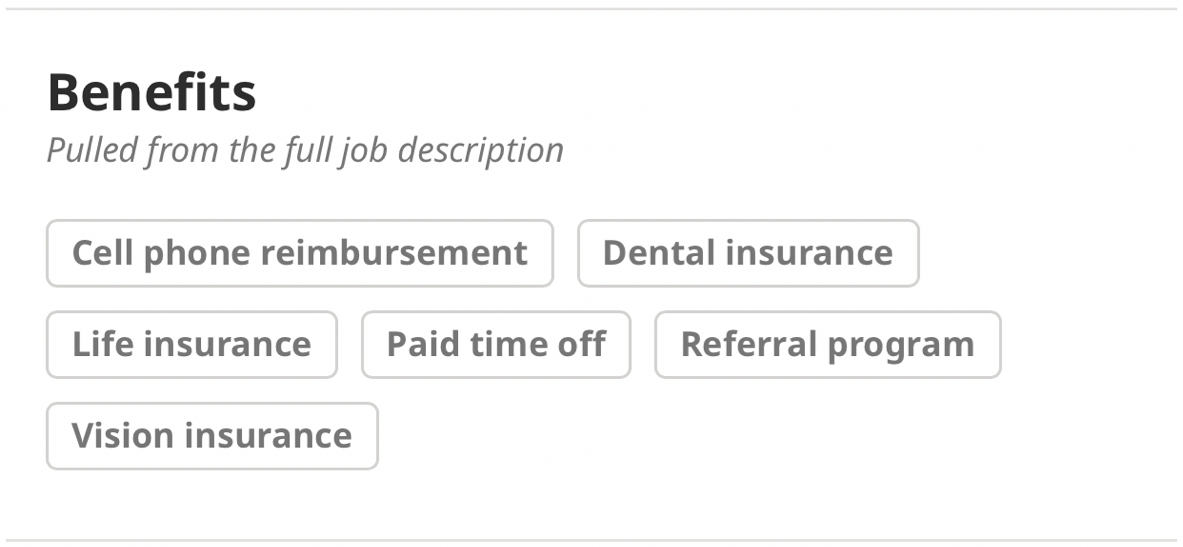Image resolution: width=1183 pixels, height=547 pixels.
Task: Select the Paid time off chip
Action: click(x=495, y=345)
